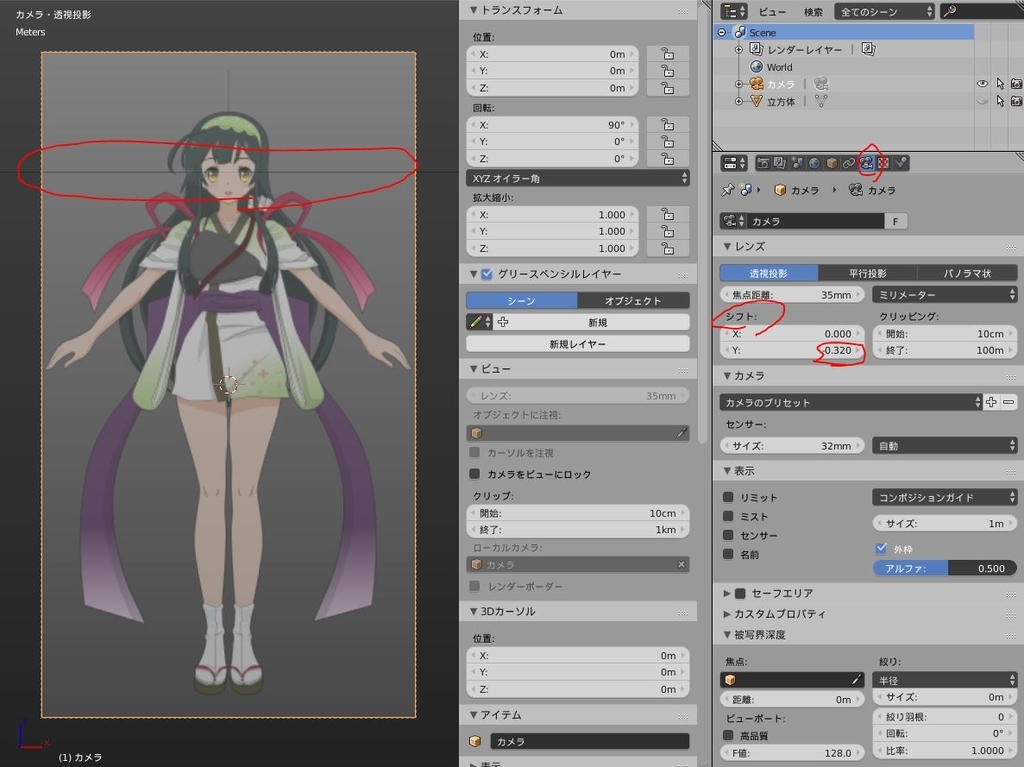This screenshot has height=767, width=1024.
Task: Open the Scene properties tab icon
Action: [x=797, y=163]
